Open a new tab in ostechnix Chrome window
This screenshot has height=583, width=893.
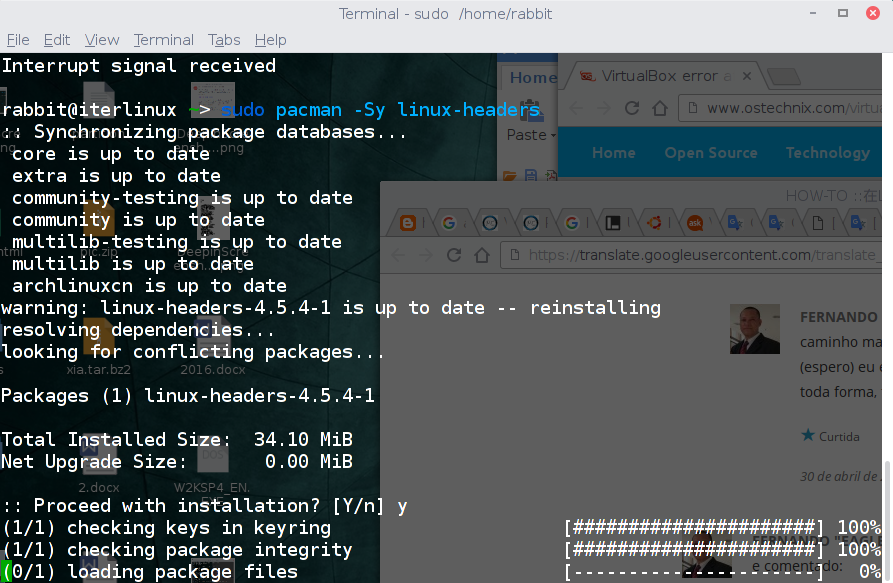[x=784, y=76]
